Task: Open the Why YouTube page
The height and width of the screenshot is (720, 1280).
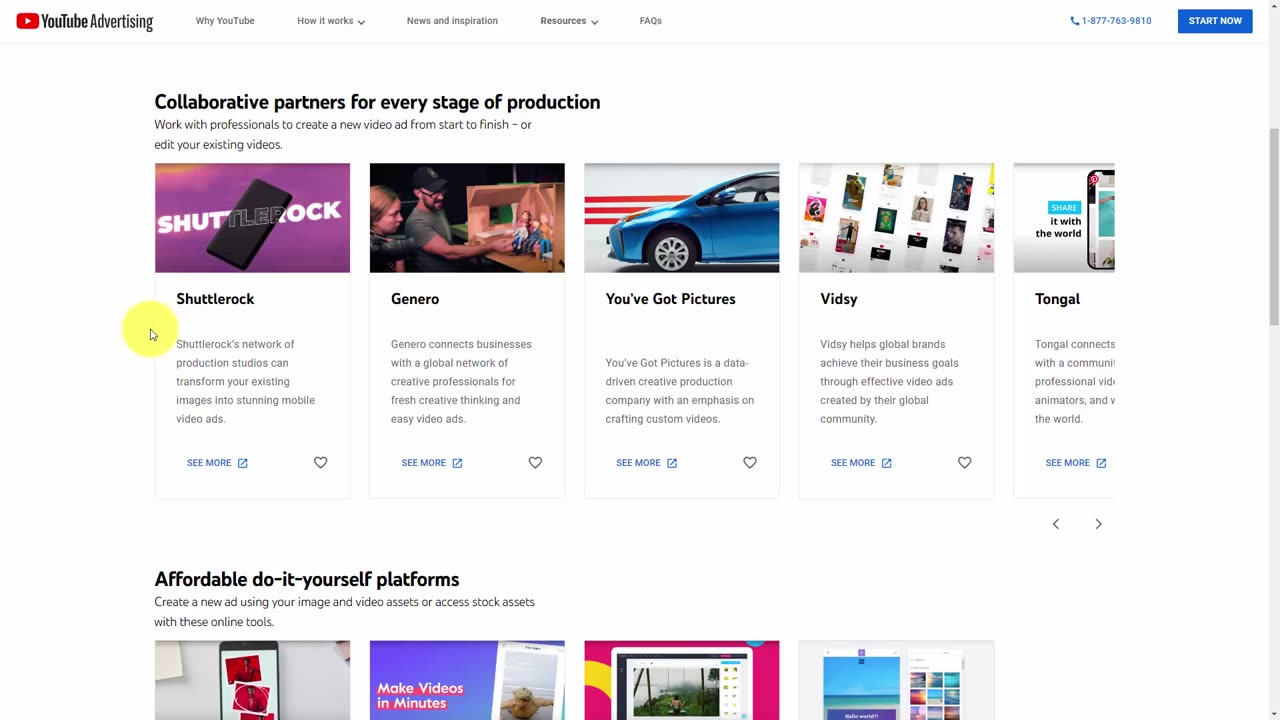Action: [x=225, y=21]
